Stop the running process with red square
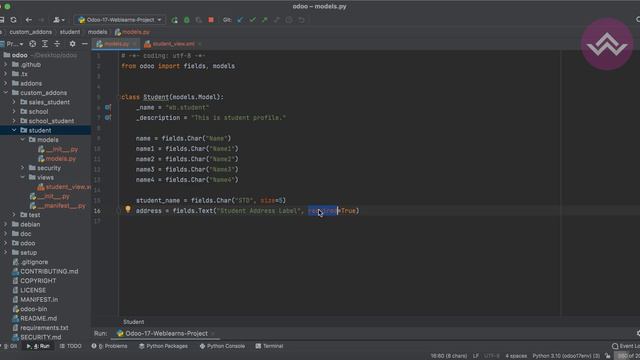The image size is (640, 360). click(211, 20)
